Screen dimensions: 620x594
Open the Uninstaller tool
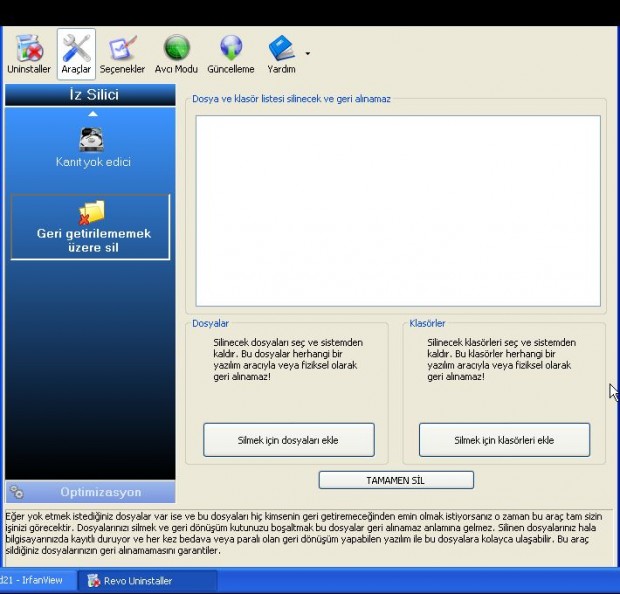click(29, 53)
